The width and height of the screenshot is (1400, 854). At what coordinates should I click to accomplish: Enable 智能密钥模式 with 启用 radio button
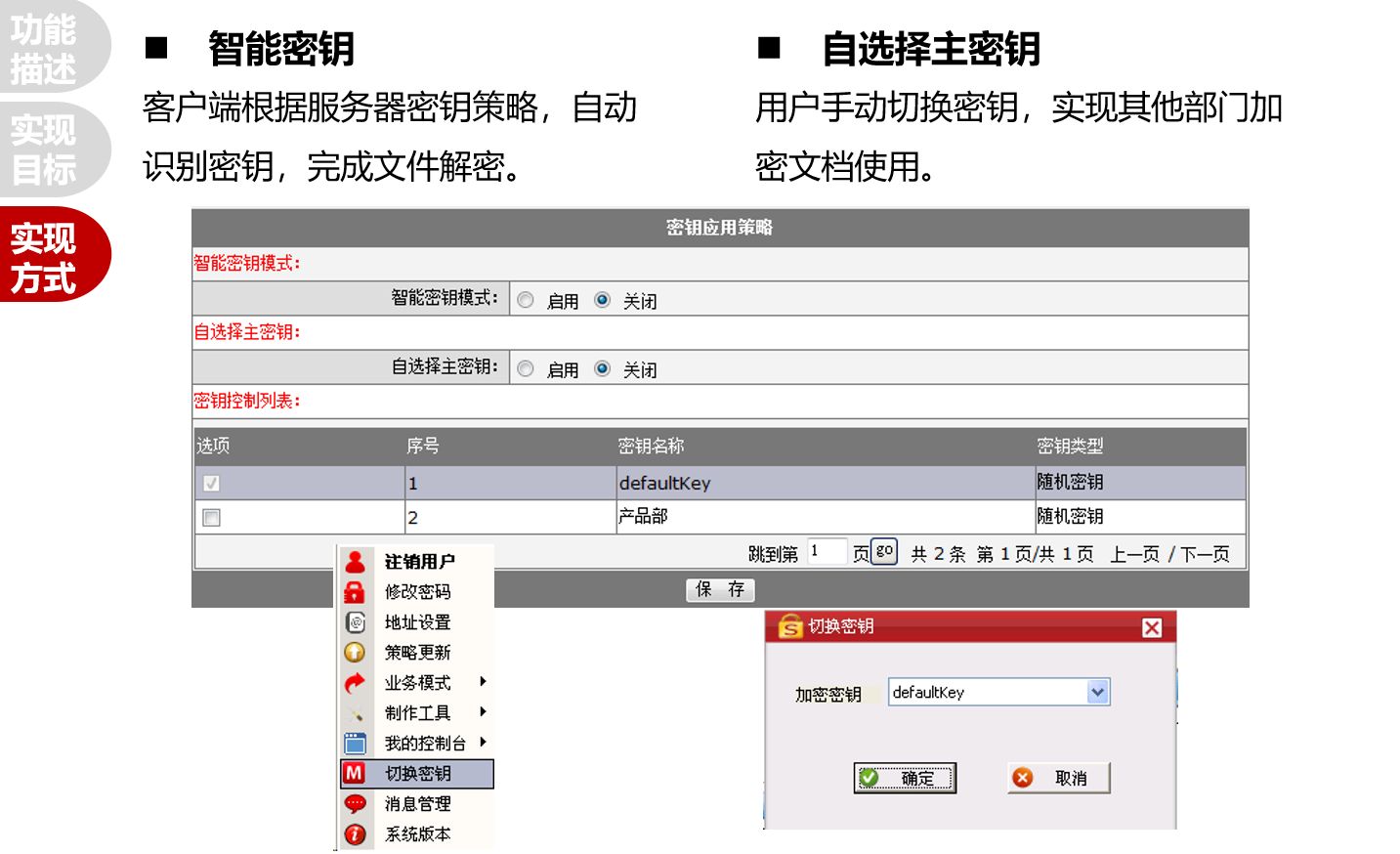pyautogui.click(x=526, y=300)
